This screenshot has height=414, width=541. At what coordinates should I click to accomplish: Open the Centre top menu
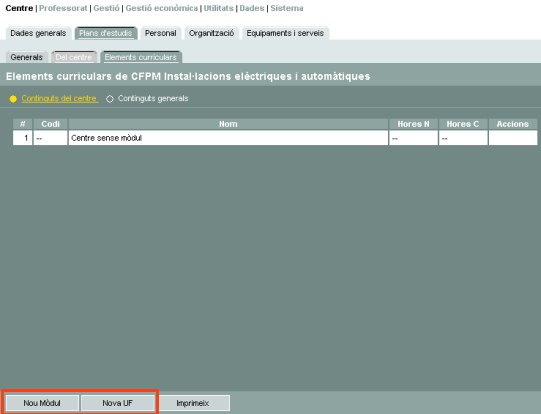click(19, 8)
